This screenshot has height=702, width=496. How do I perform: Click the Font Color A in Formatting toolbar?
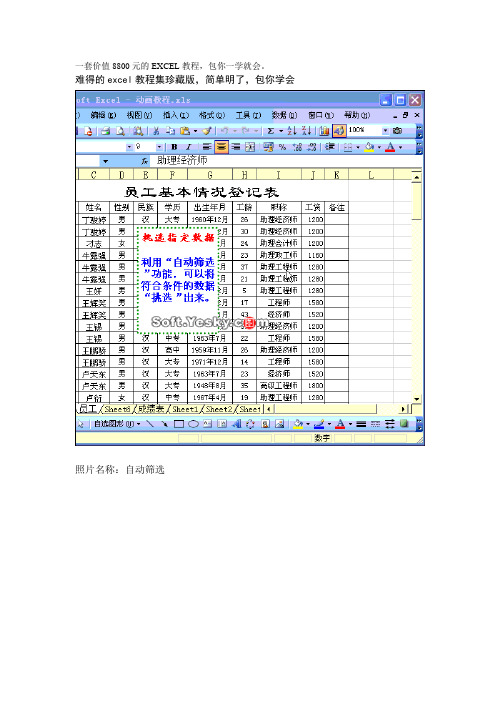click(390, 147)
